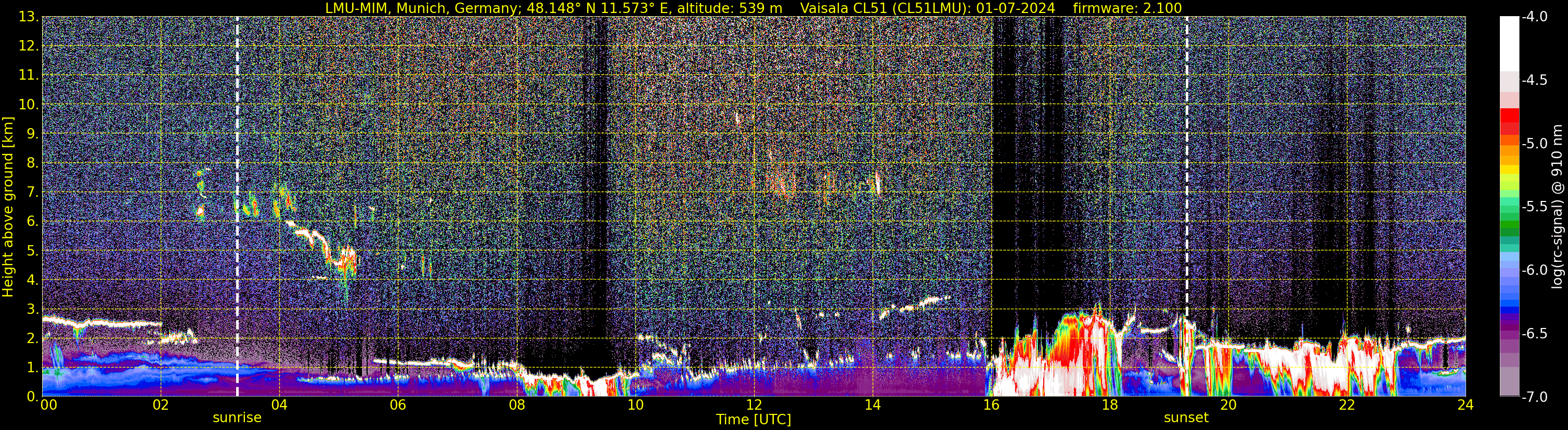Click the 'sunrise' label below the axis

pyautogui.click(x=237, y=418)
